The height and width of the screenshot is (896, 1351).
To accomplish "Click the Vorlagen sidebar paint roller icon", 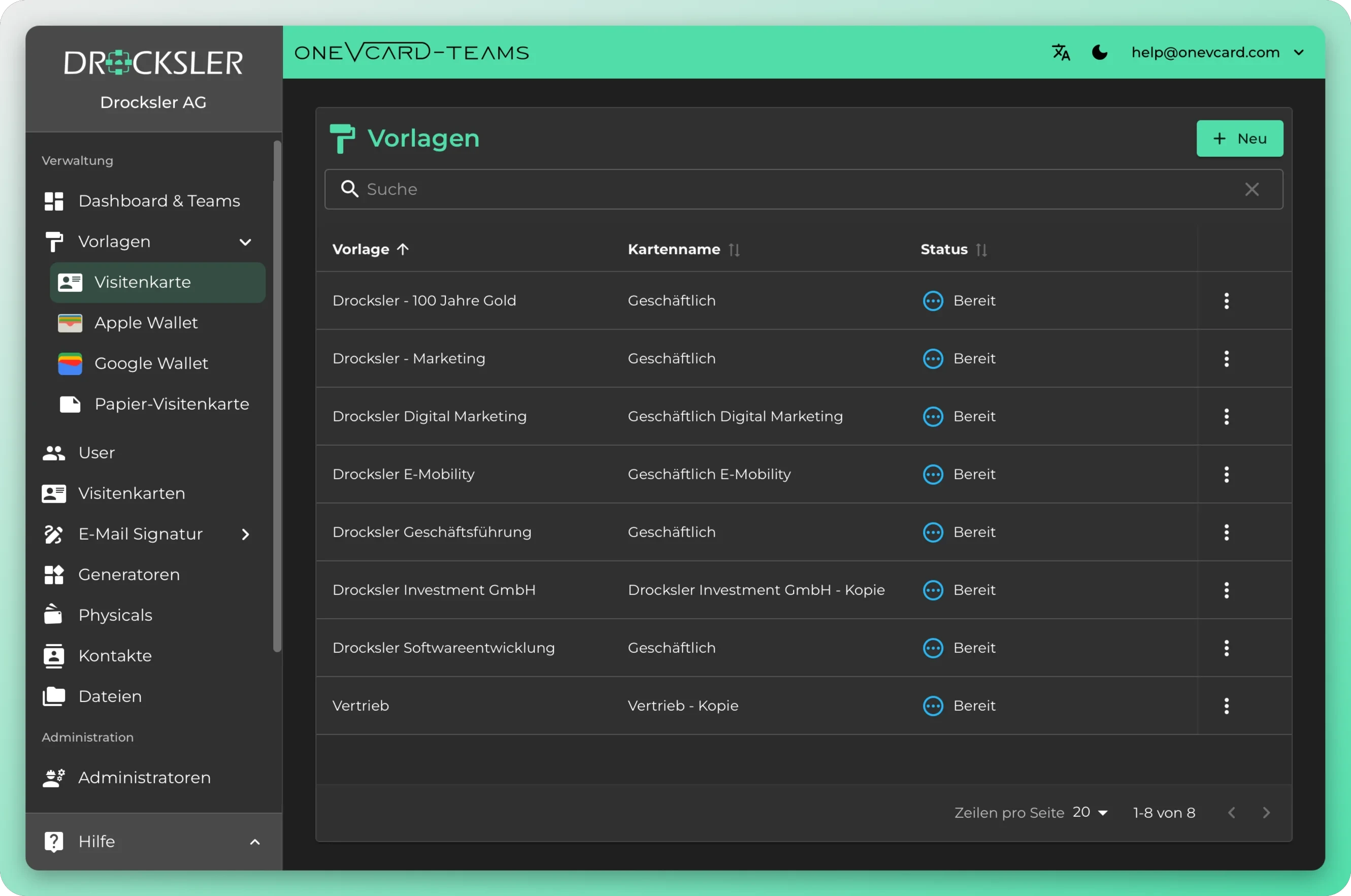I will tap(54, 242).
